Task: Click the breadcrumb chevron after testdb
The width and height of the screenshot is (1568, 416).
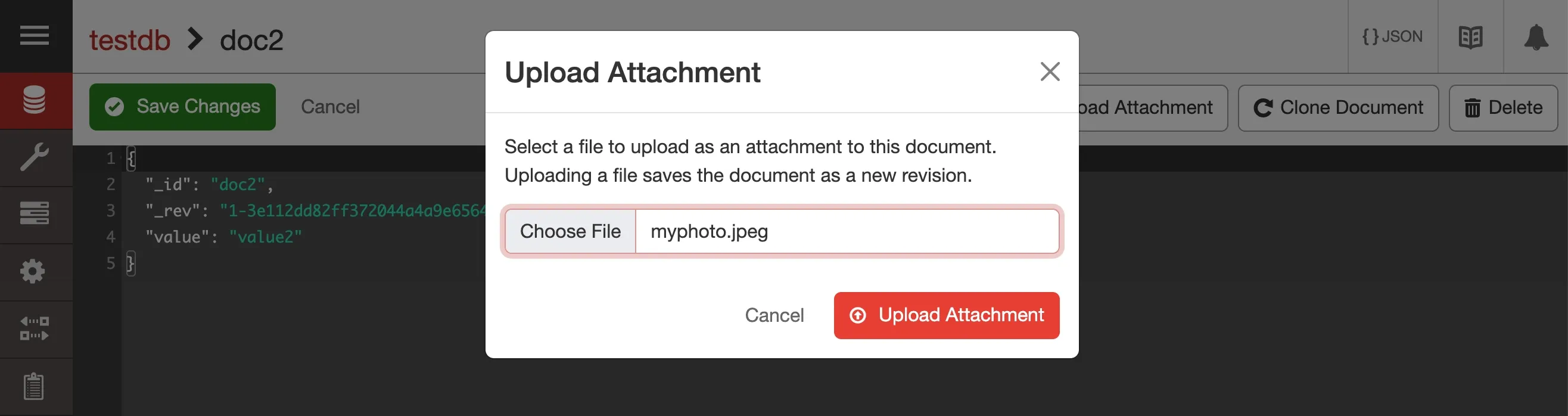Action: click(x=195, y=40)
